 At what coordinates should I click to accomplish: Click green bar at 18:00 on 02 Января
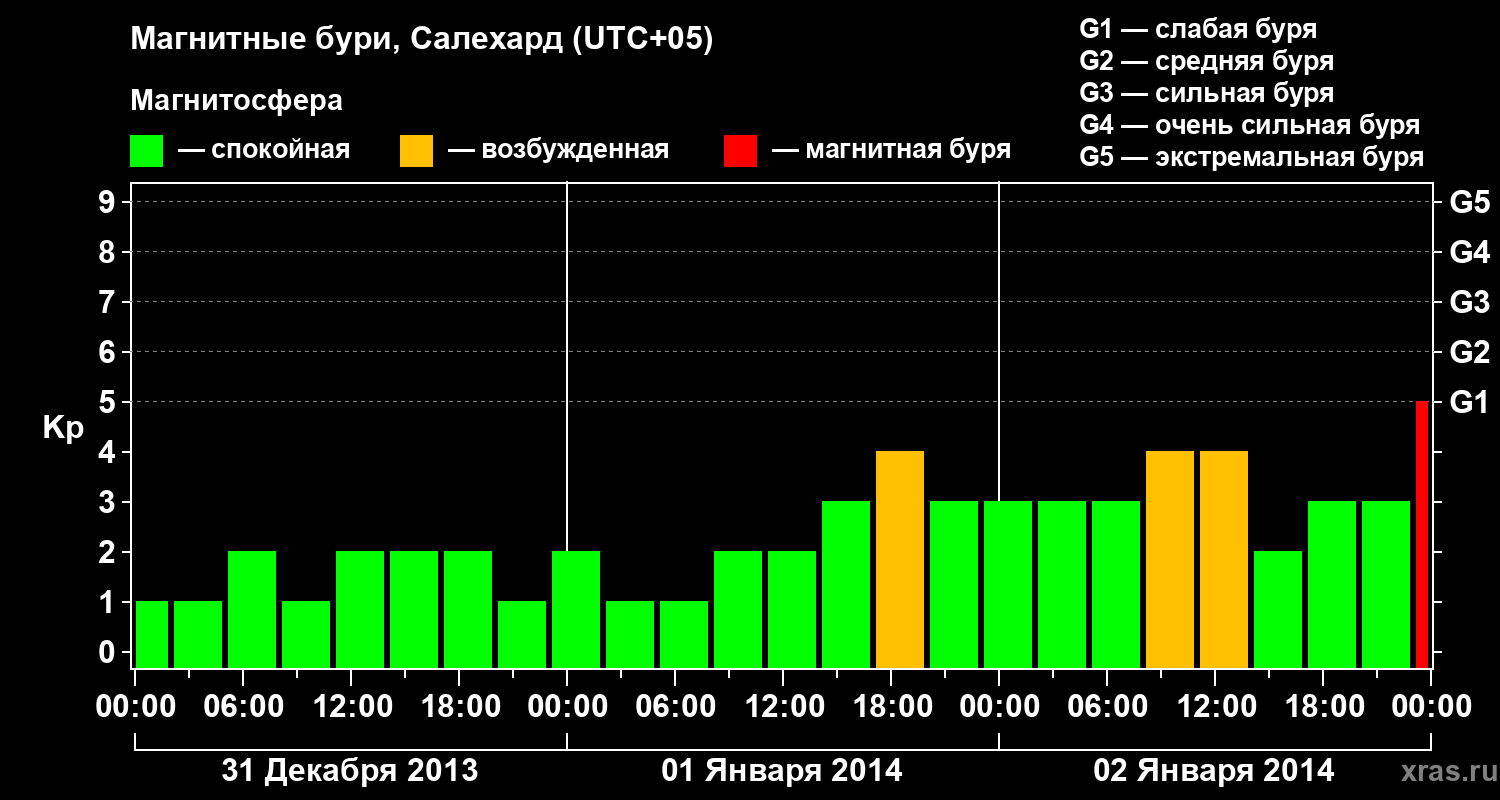click(x=1332, y=585)
